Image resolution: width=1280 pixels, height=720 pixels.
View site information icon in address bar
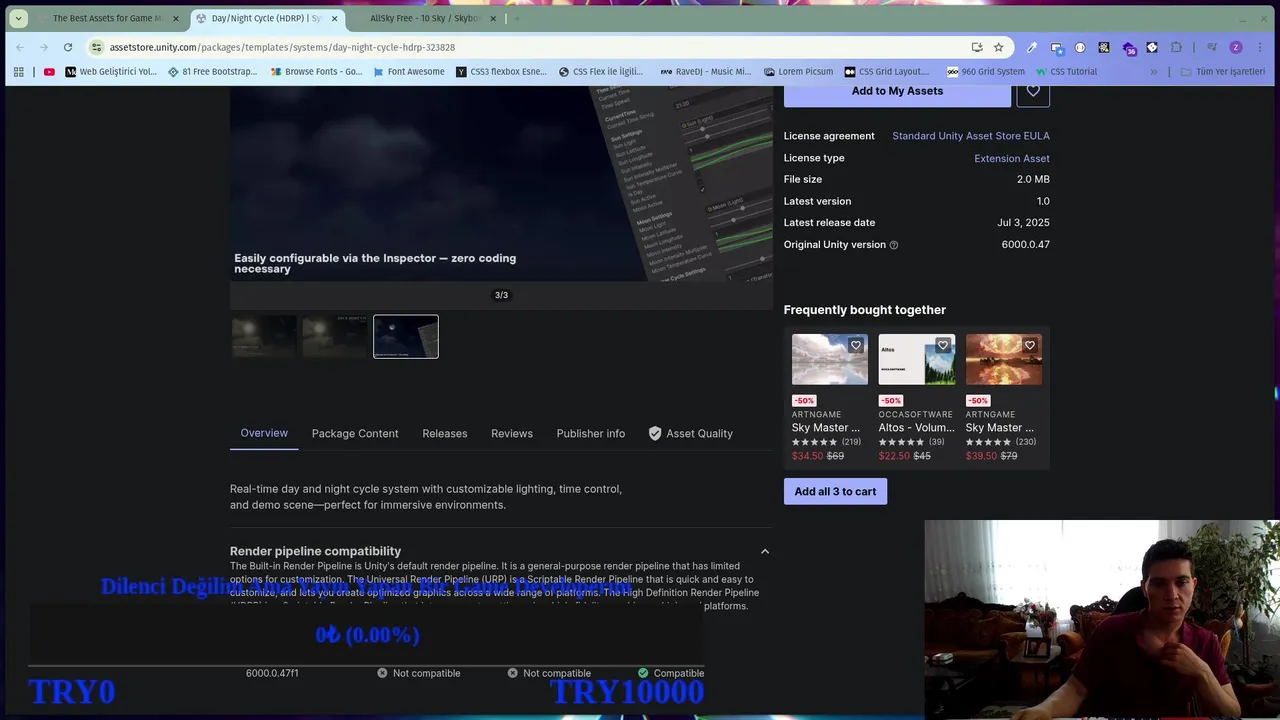coord(97,47)
